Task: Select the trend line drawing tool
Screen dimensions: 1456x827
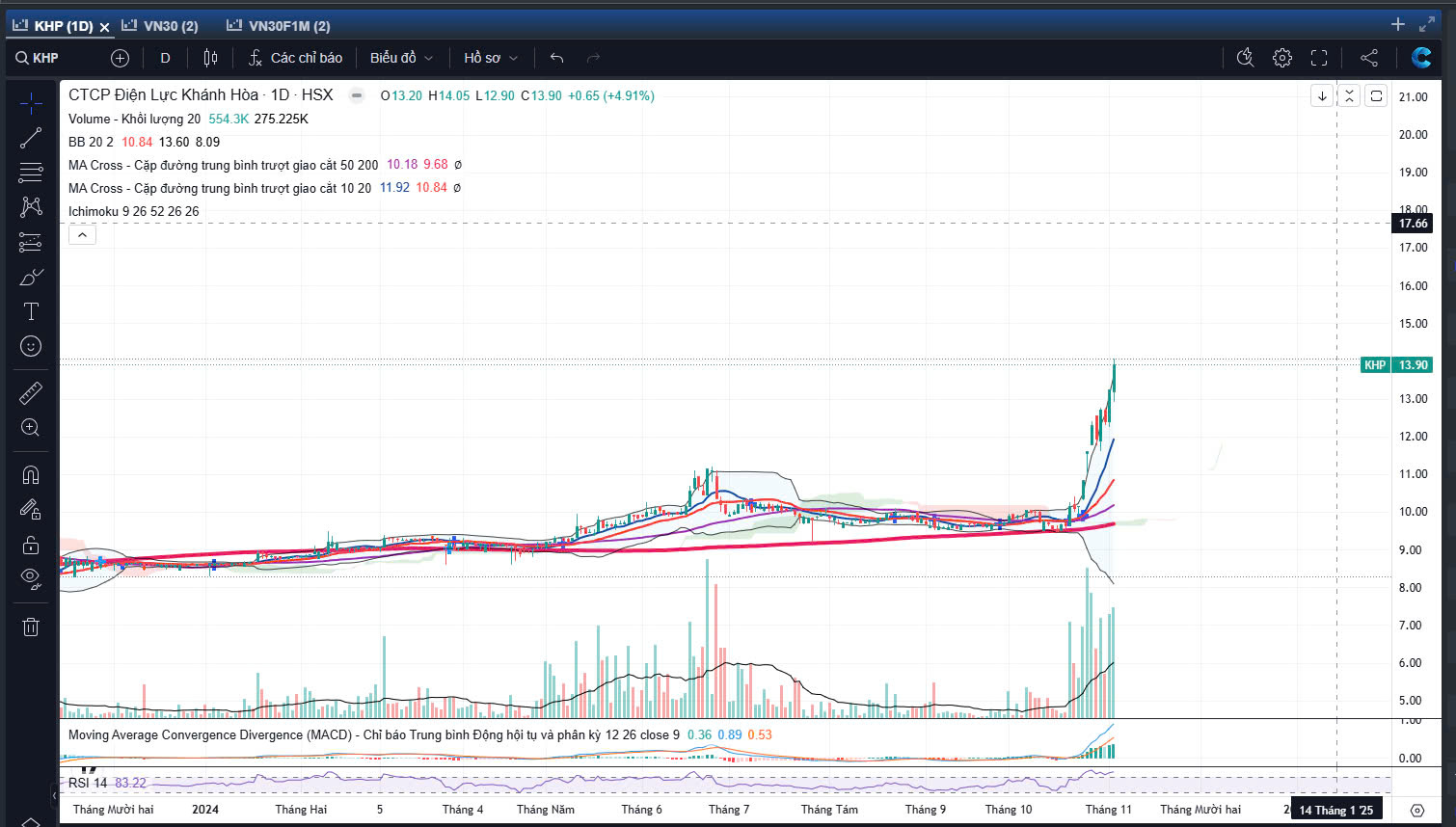Action: click(31, 138)
